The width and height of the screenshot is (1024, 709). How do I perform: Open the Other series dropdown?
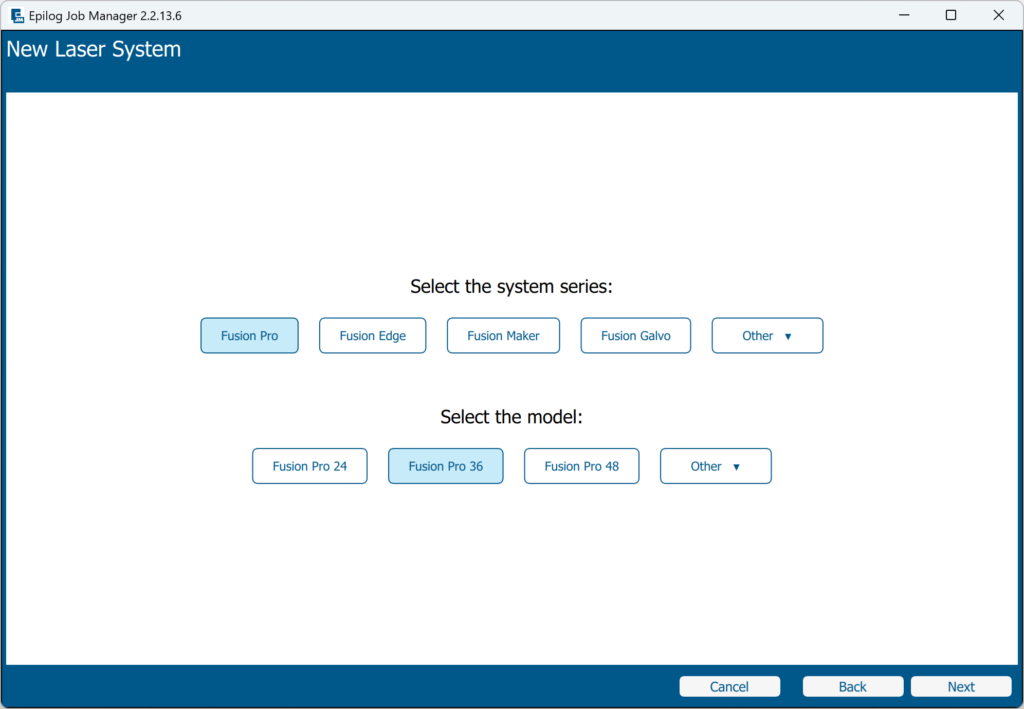click(x=767, y=336)
